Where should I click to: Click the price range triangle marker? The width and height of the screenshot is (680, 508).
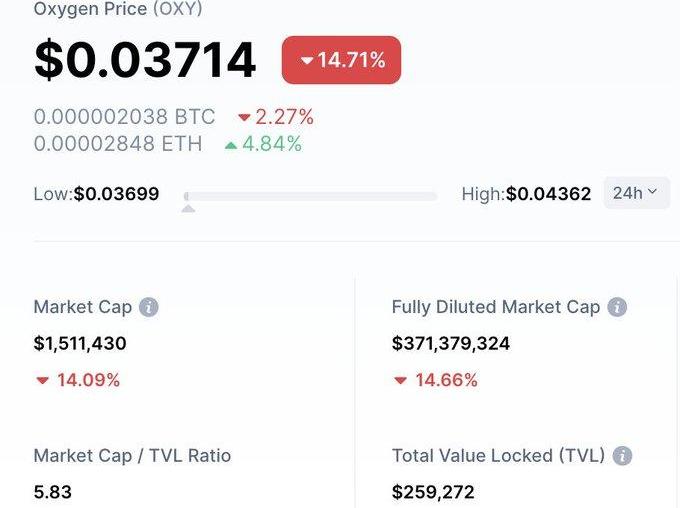click(x=188, y=208)
